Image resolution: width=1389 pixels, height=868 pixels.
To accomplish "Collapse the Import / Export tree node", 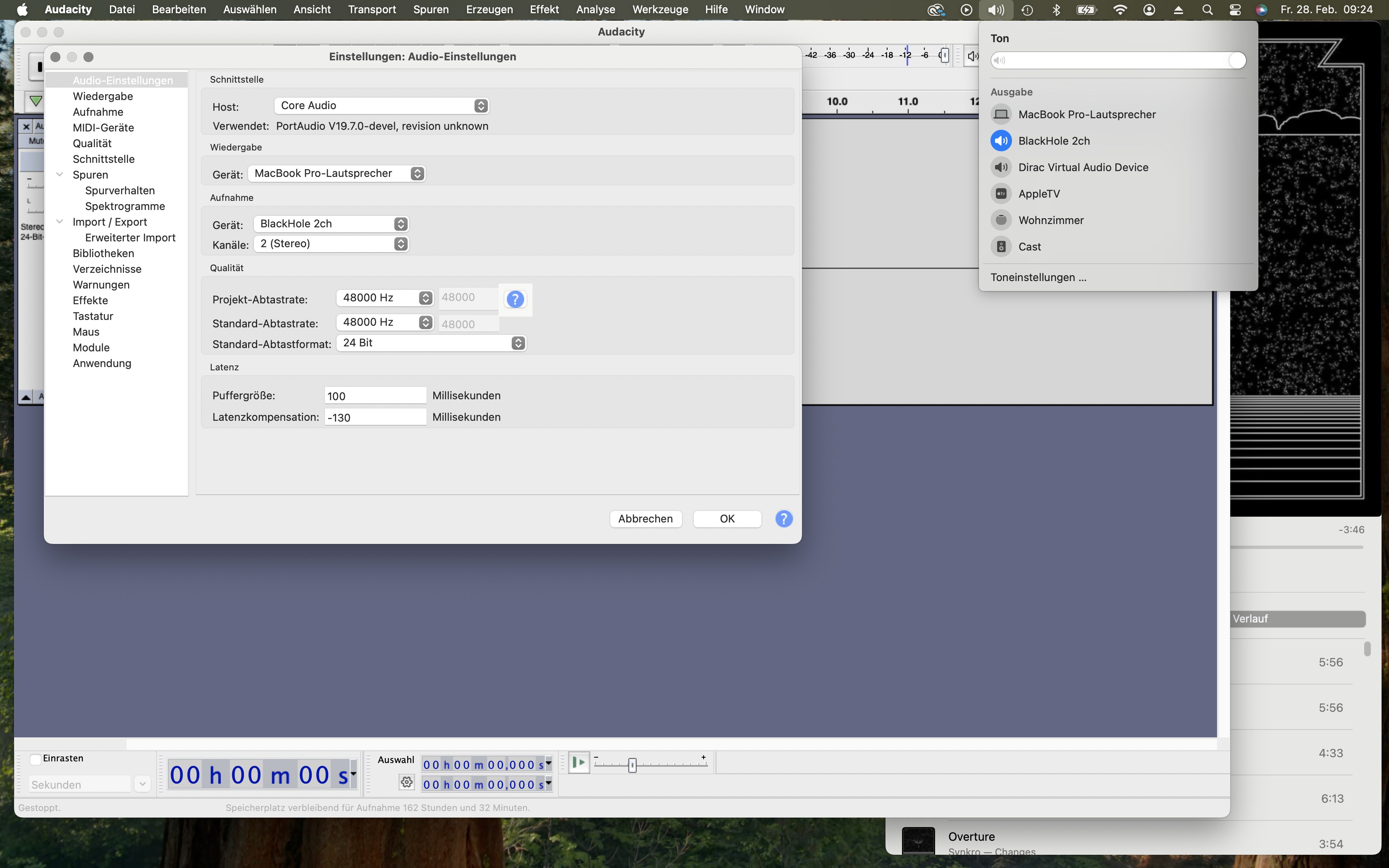I will (x=60, y=222).
